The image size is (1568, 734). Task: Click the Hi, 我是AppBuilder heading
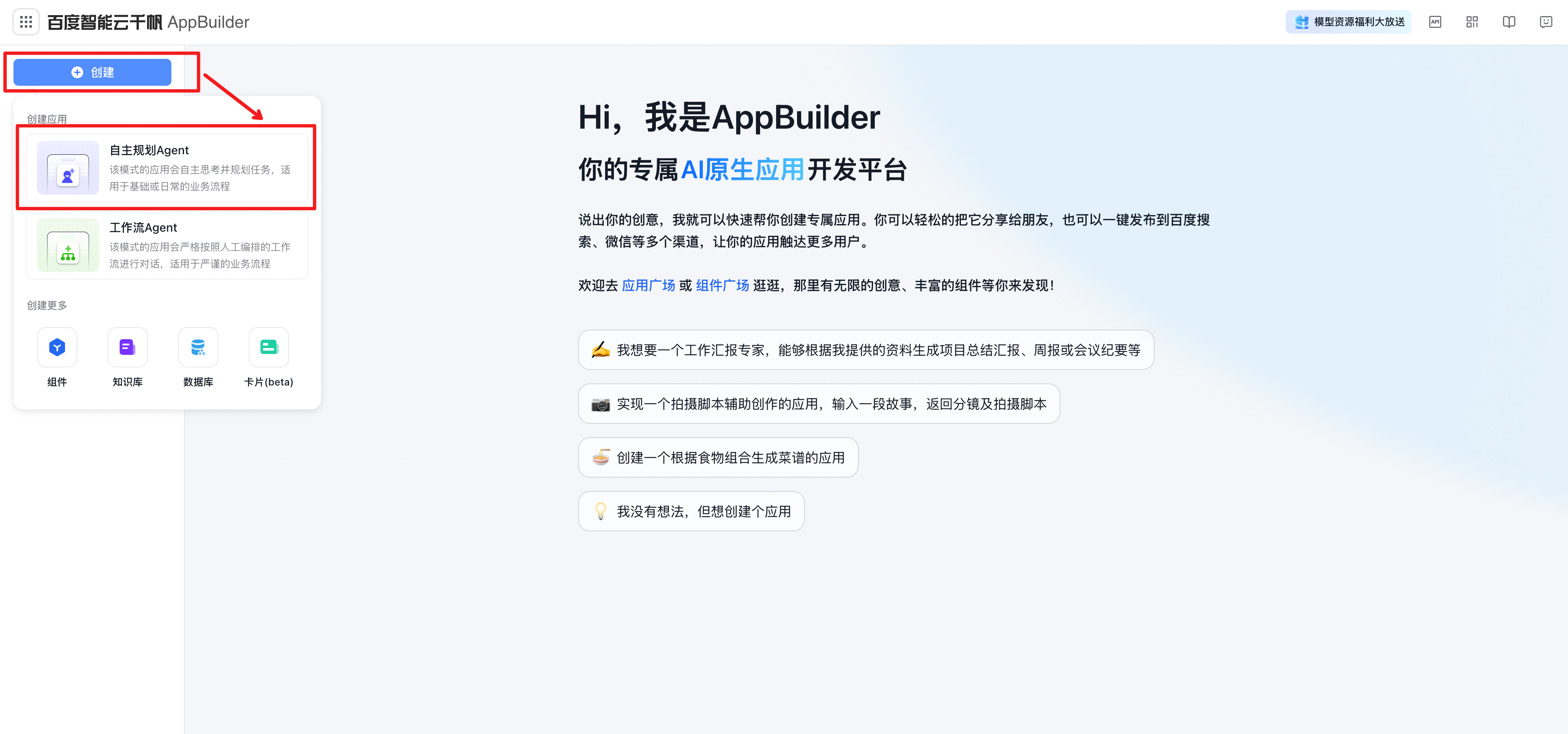729,117
